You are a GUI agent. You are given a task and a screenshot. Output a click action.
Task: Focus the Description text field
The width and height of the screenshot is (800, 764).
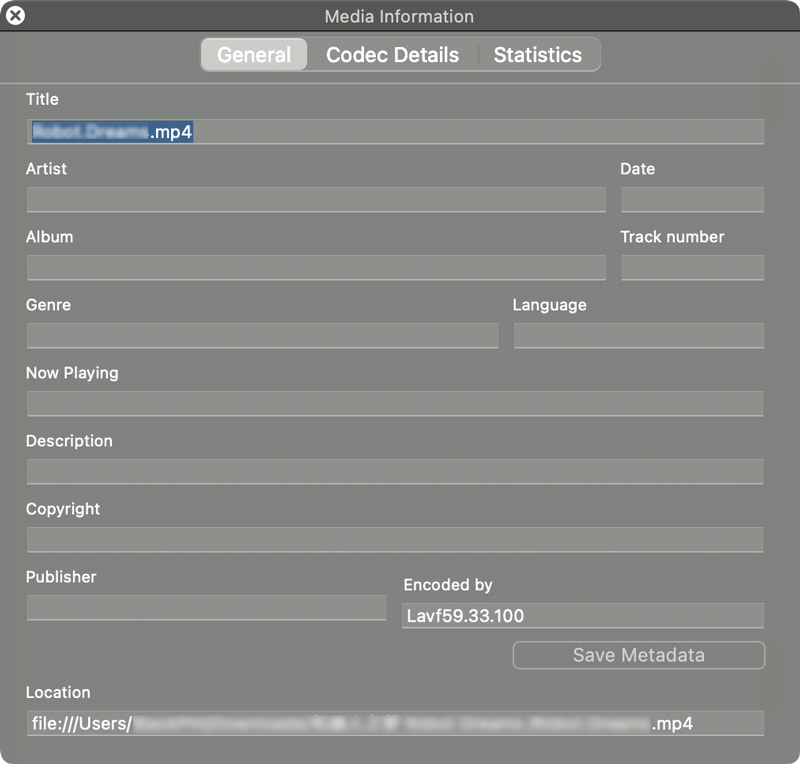click(395, 472)
